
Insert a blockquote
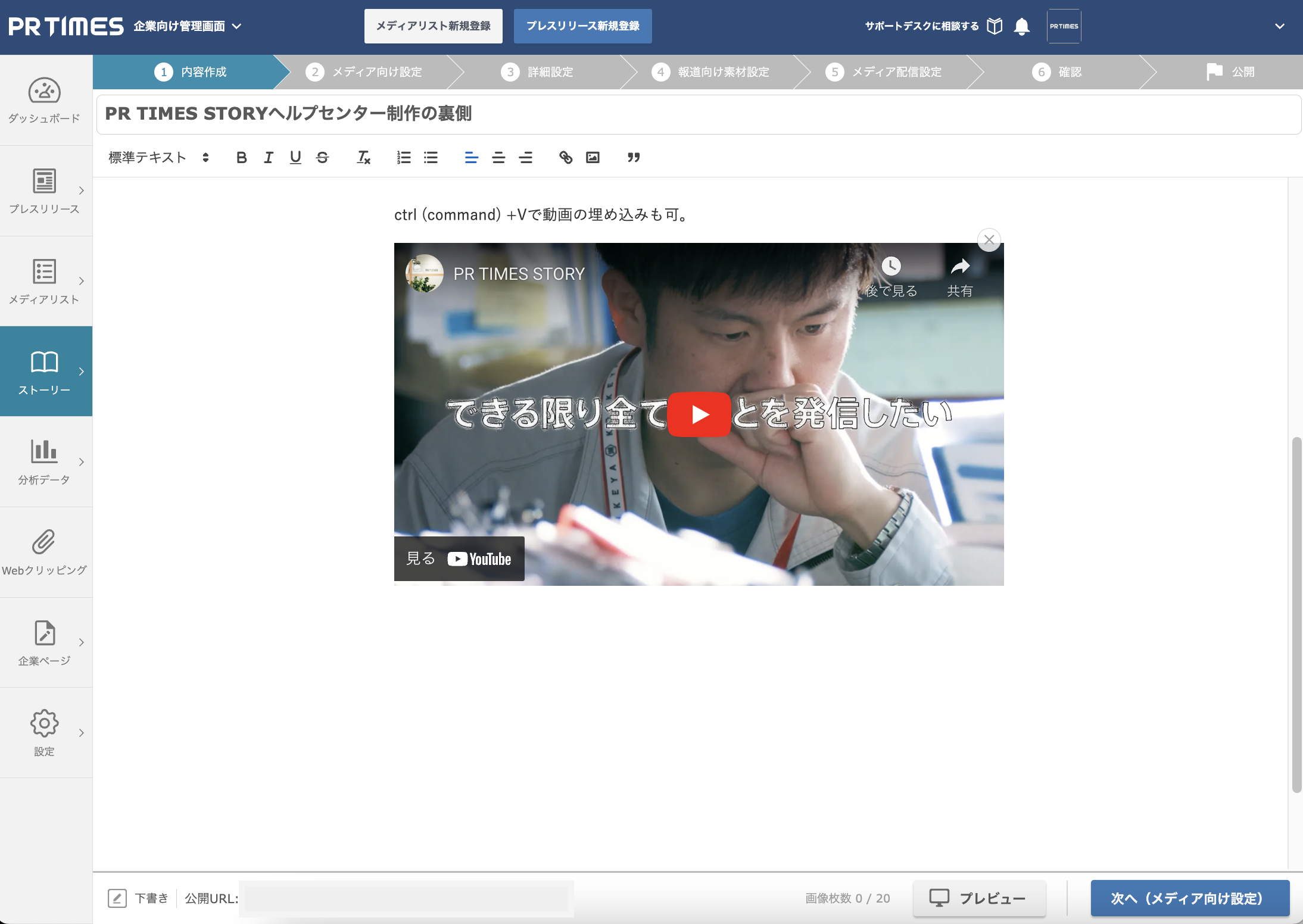(634, 158)
